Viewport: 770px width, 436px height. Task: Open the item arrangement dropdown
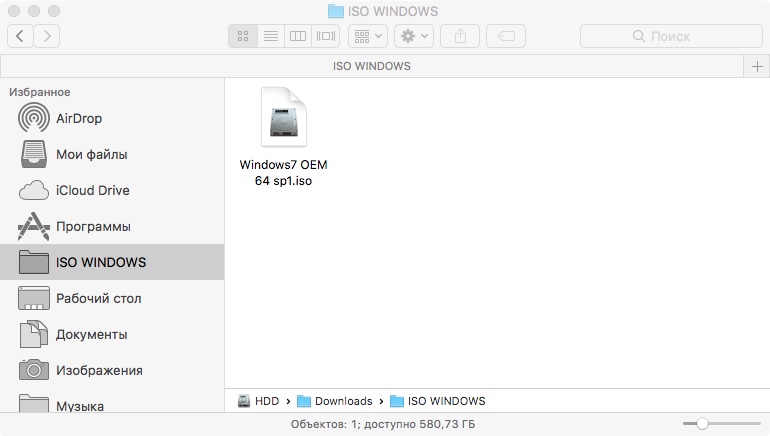point(368,36)
